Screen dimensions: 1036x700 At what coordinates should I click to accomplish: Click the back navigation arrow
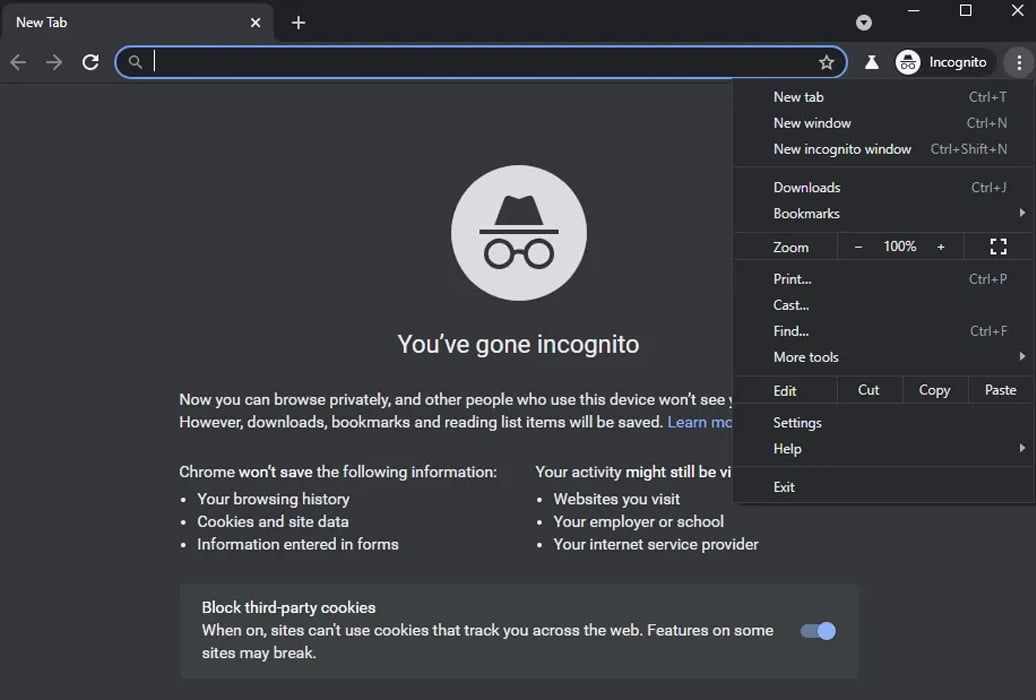[x=18, y=62]
